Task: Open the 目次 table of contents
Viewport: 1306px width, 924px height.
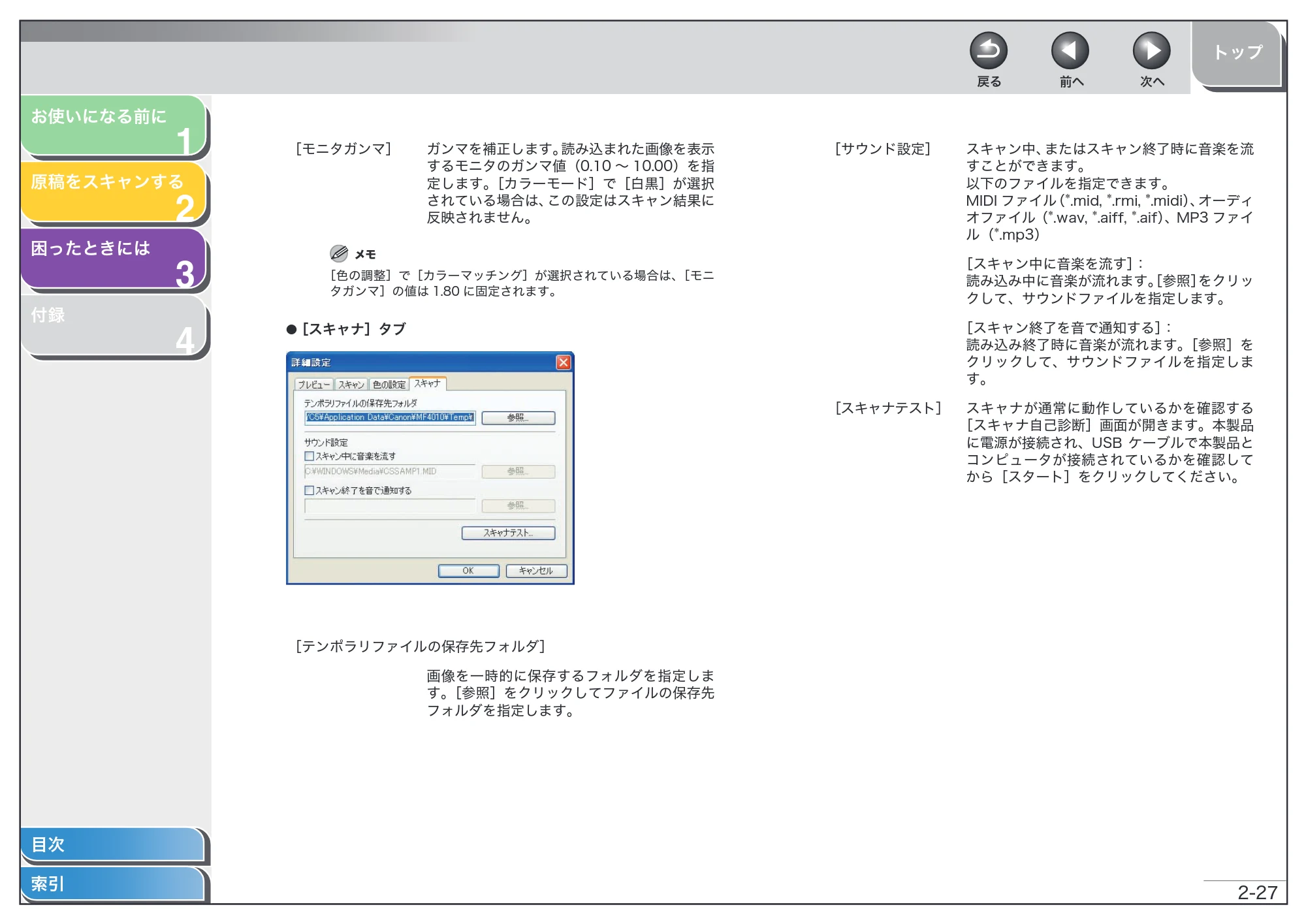Action: [x=112, y=844]
